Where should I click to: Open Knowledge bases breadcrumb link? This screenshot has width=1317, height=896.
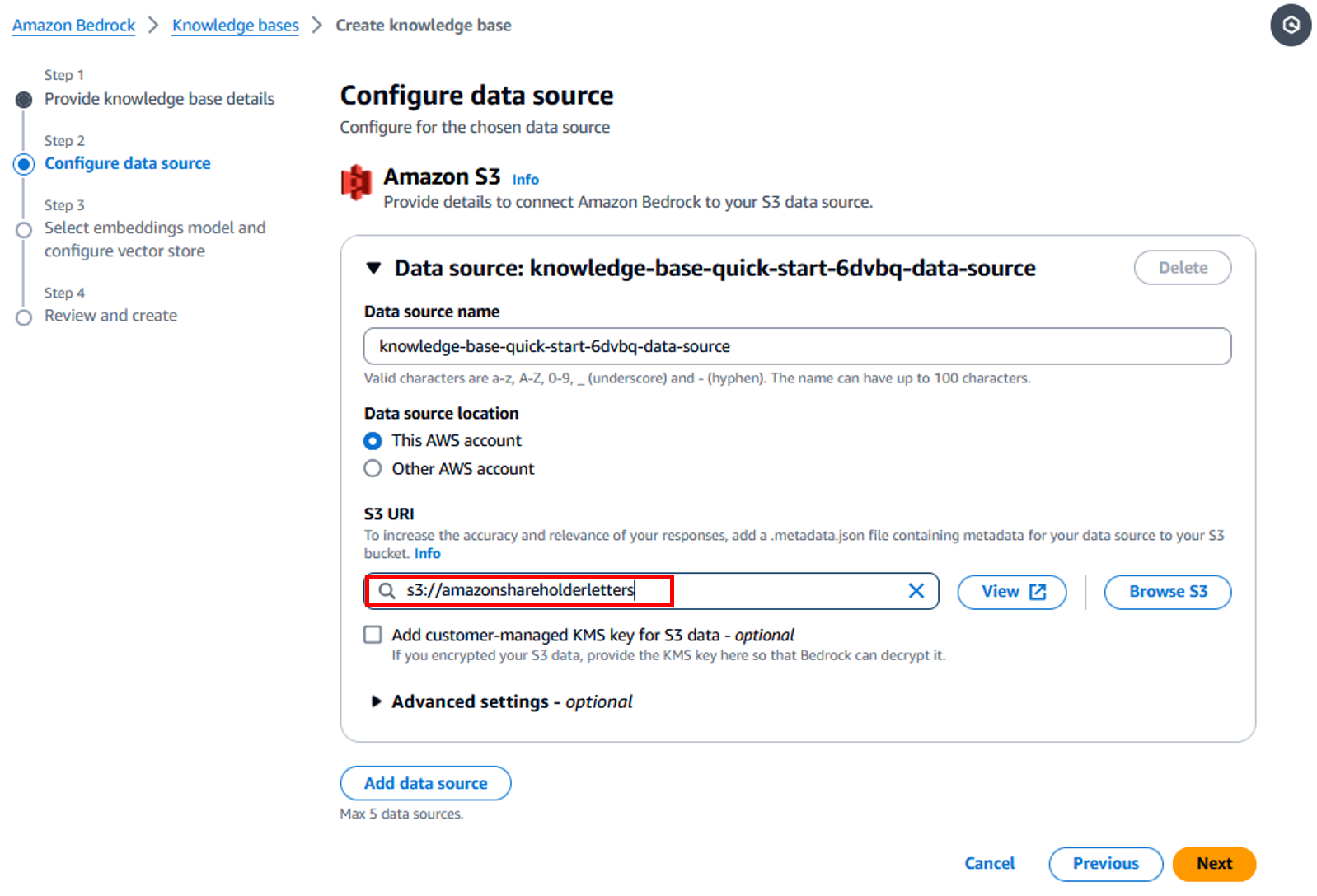tap(235, 26)
